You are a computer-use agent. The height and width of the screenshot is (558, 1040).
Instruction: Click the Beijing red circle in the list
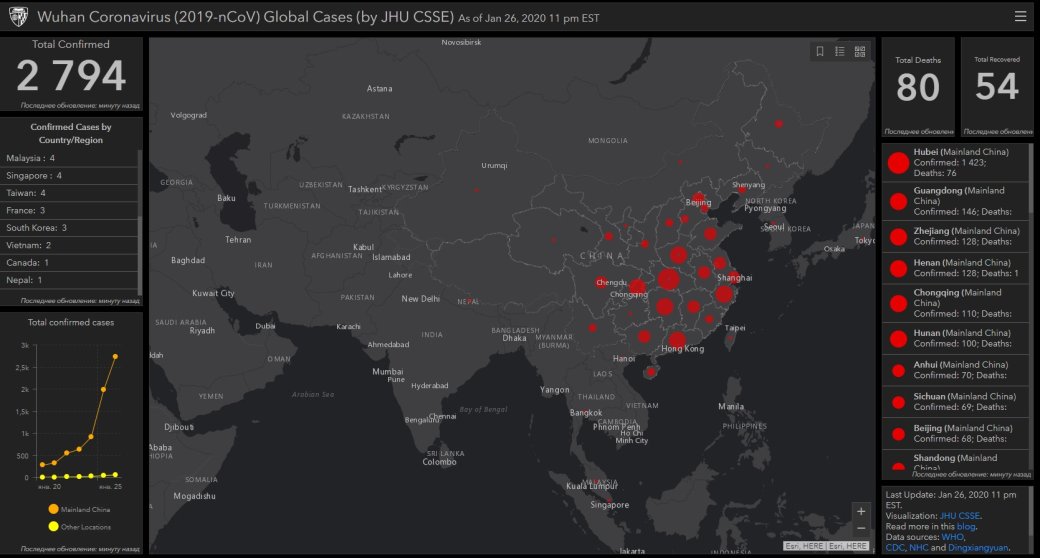coord(898,434)
